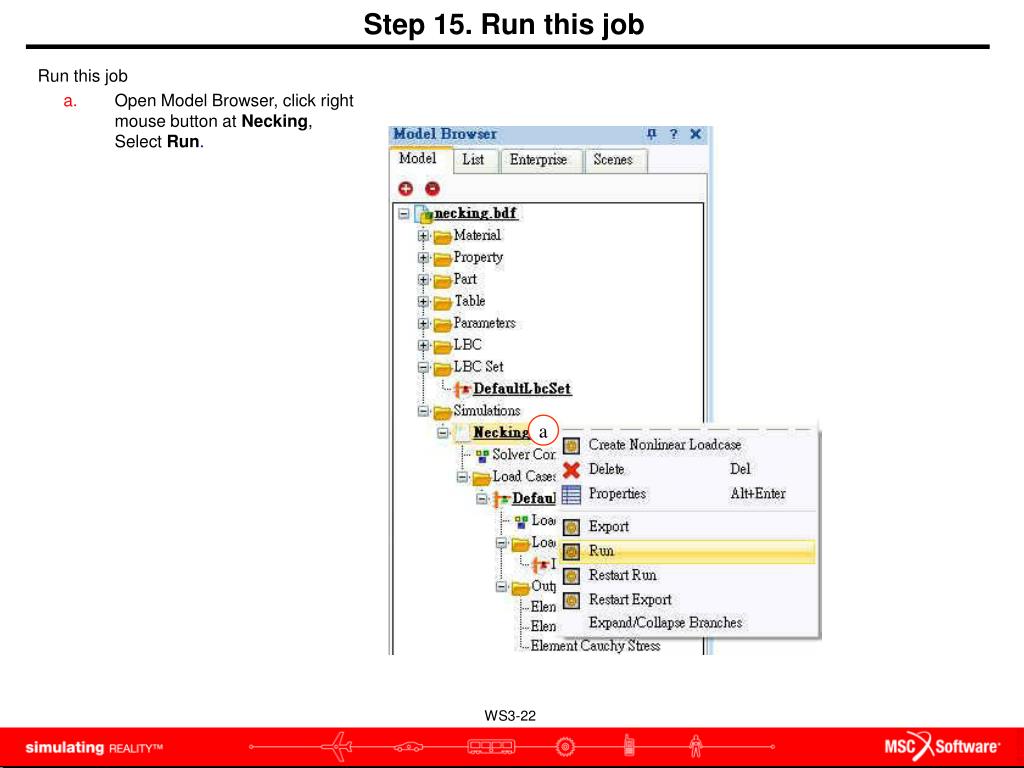This screenshot has width=1024, height=768.
Task: Select the Parameters tree label
Action: coord(484,323)
